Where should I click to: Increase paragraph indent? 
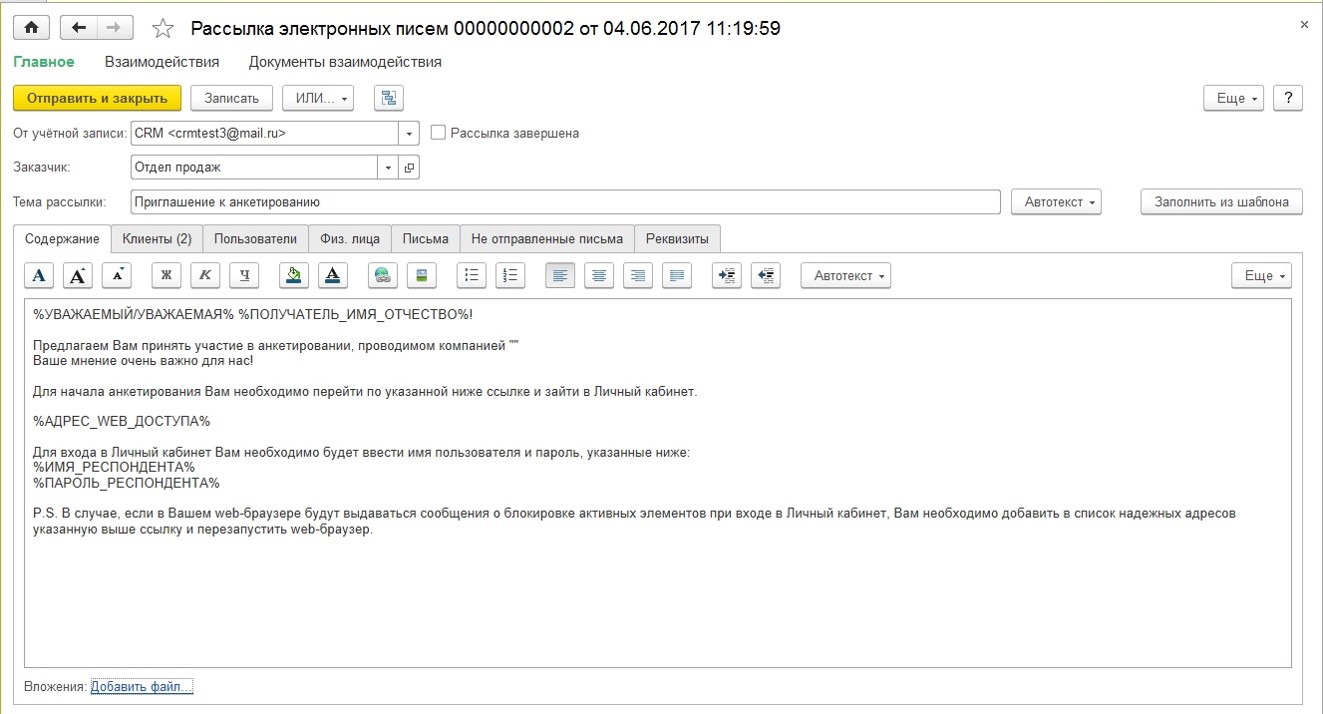tap(727, 275)
